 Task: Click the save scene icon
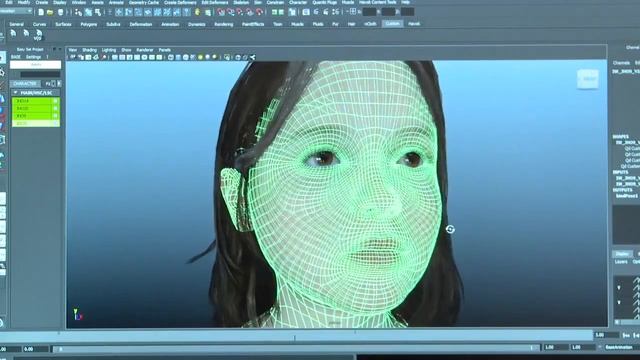click(60, 13)
